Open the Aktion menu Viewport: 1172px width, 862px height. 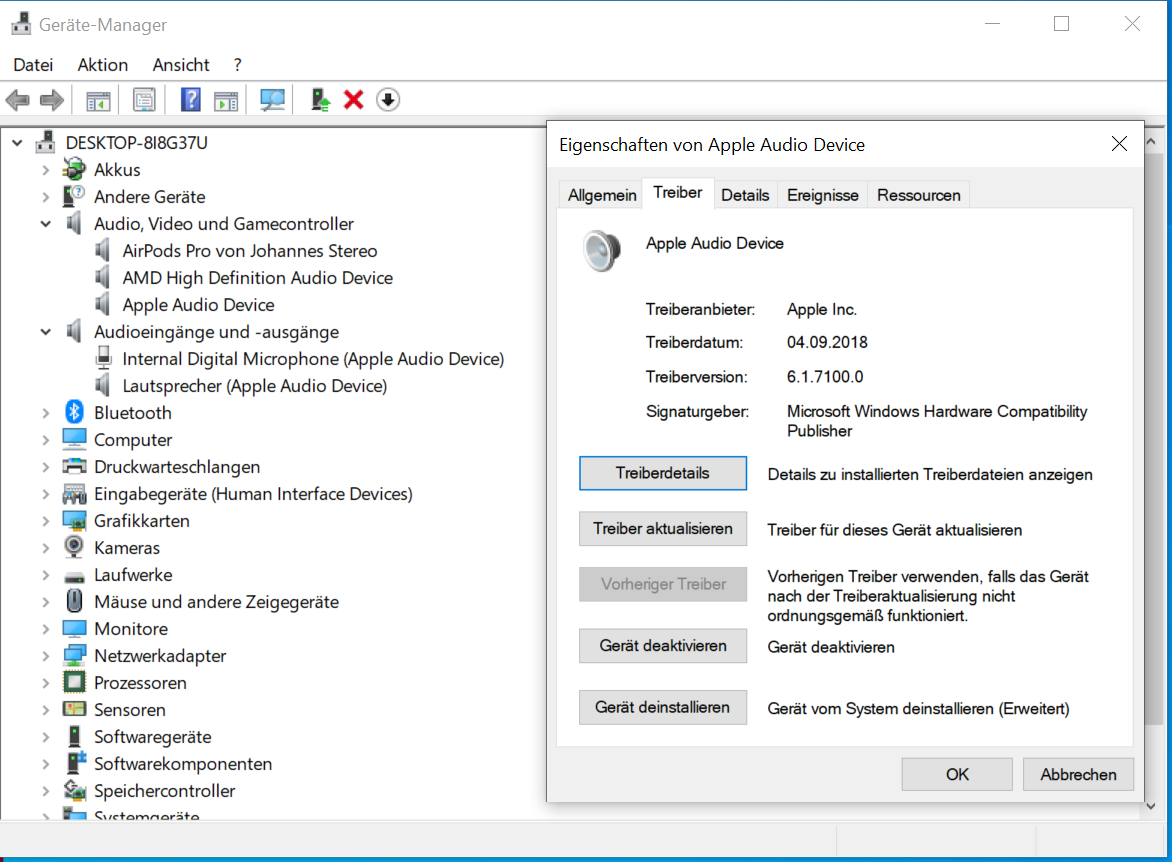(x=102, y=65)
